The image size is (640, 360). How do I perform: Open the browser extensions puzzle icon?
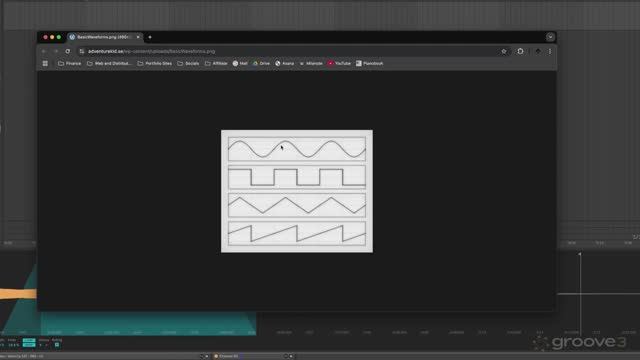520,51
